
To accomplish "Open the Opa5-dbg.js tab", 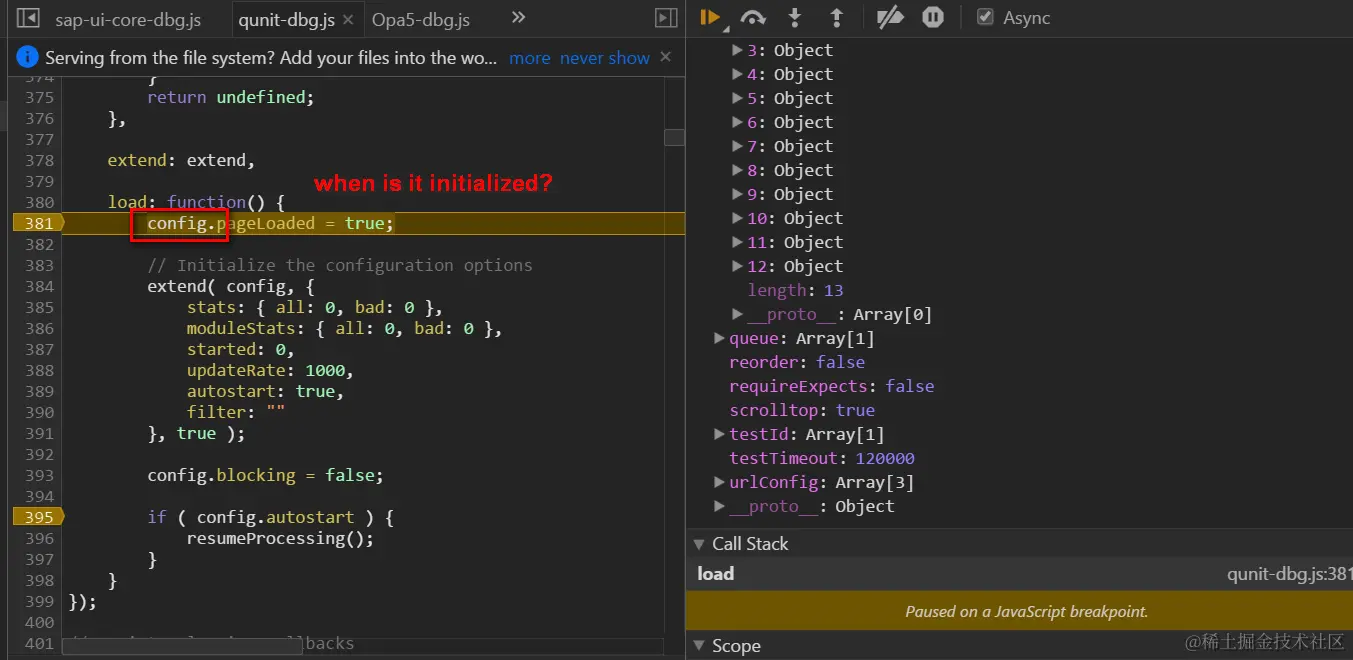I will point(420,19).
